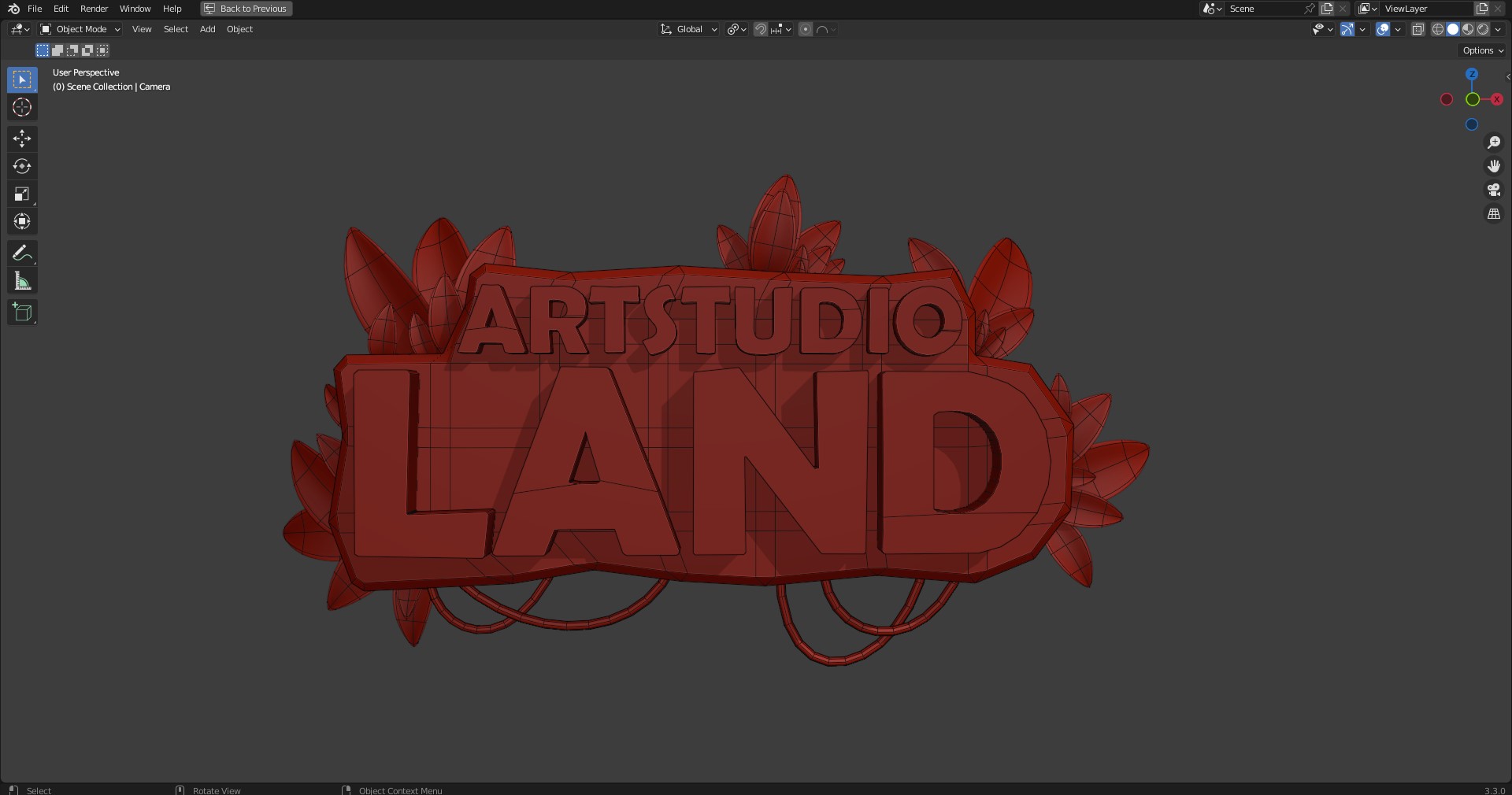Expand the Options dropdown
This screenshot has width=1512, height=795.
[1480, 50]
